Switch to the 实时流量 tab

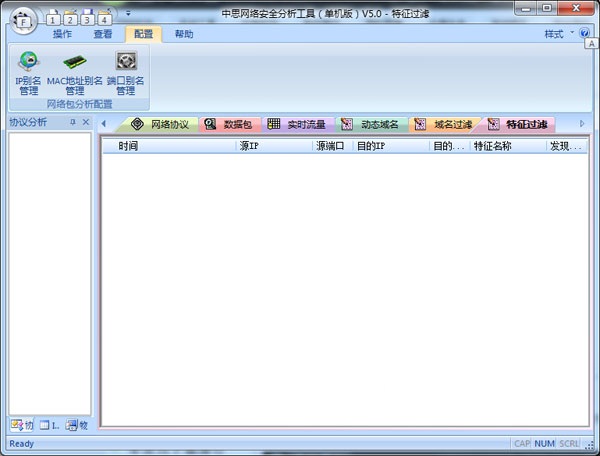(x=297, y=124)
